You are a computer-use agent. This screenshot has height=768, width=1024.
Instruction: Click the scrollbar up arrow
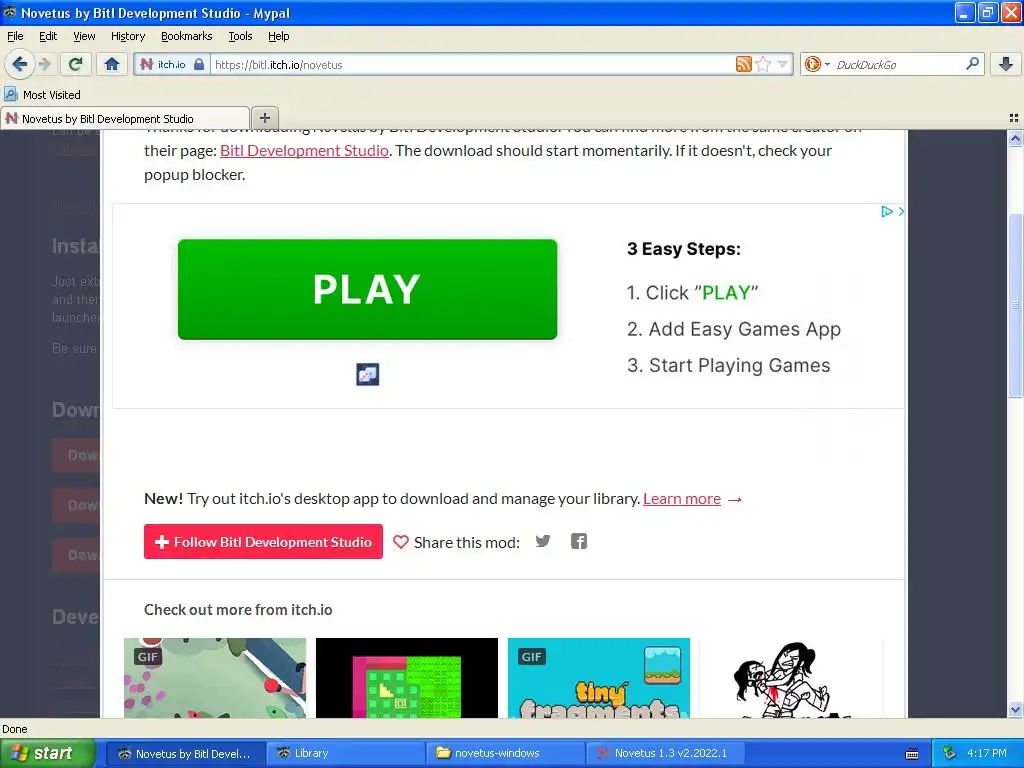click(x=1015, y=138)
